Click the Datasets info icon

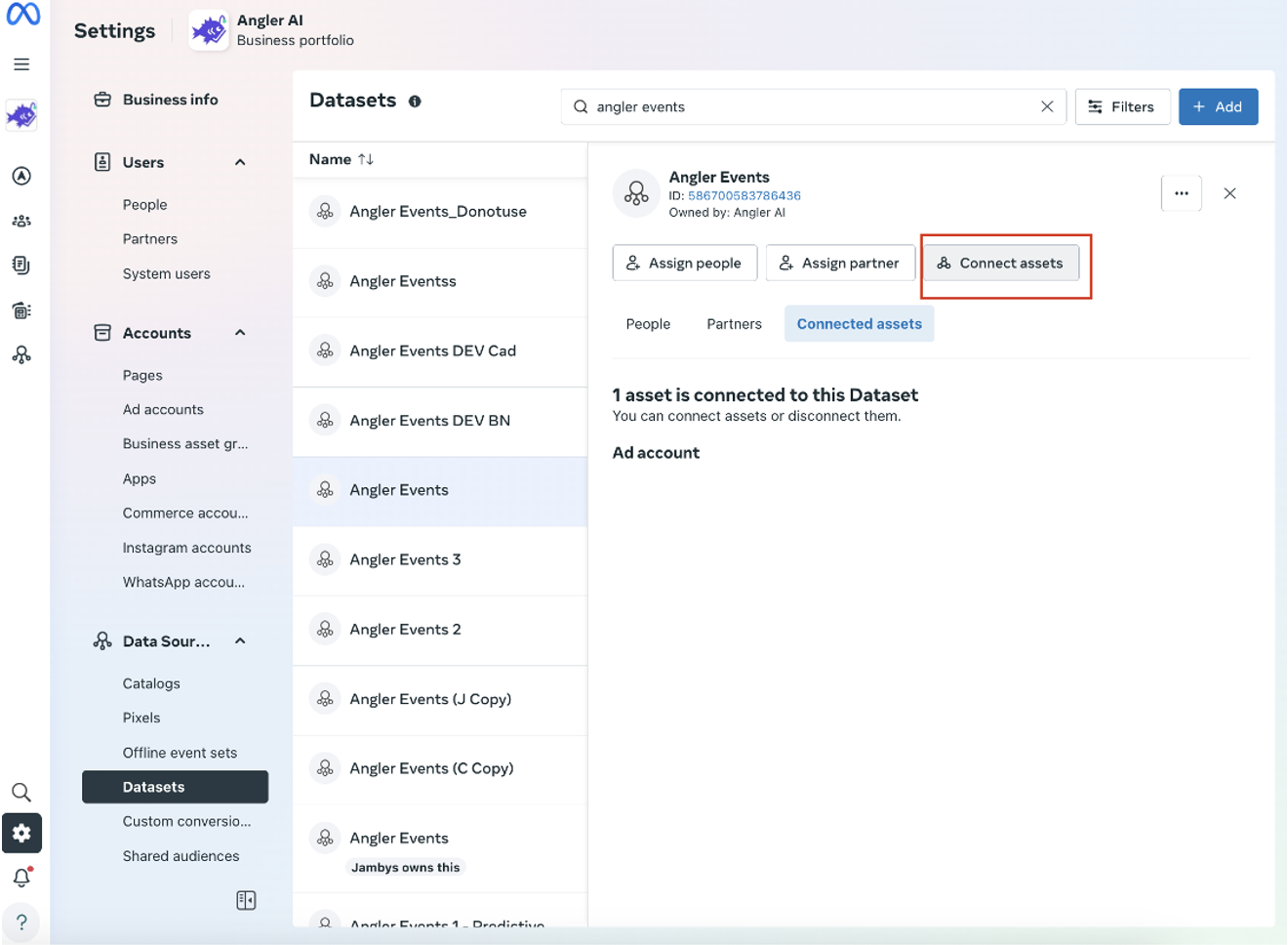[x=415, y=102]
